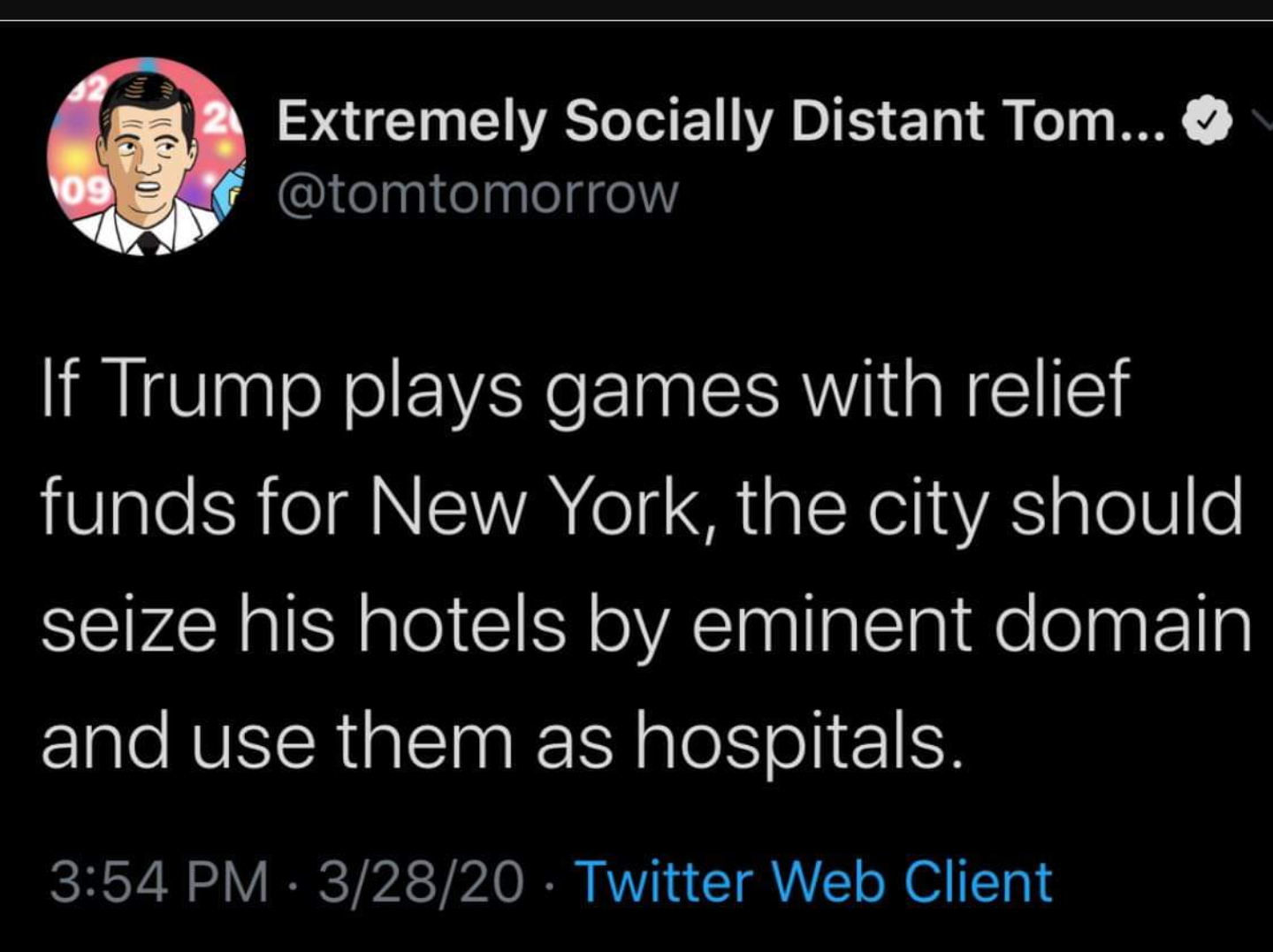Click the 3:54 PM timestamp
Screen dimensions: 1273x952
(x=159, y=882)
